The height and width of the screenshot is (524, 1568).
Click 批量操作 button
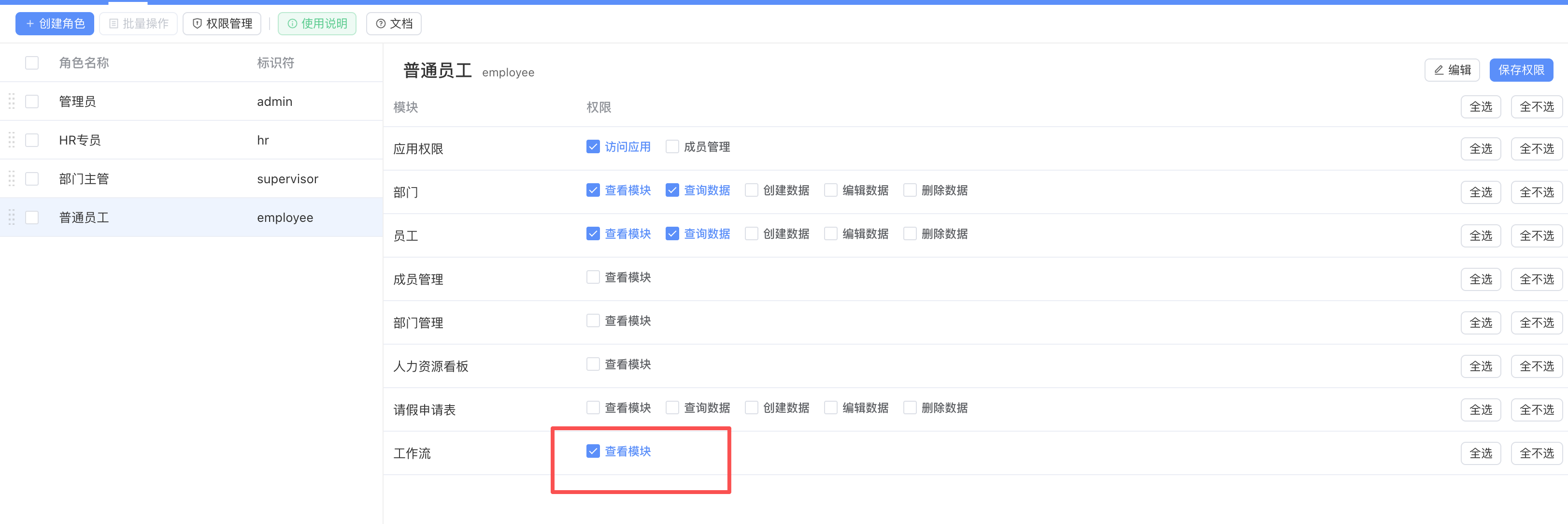coord(139,24)
